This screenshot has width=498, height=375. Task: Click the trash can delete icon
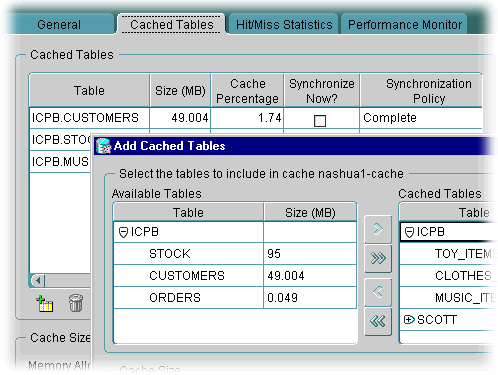pyautogui.click(x=76, y=303)
